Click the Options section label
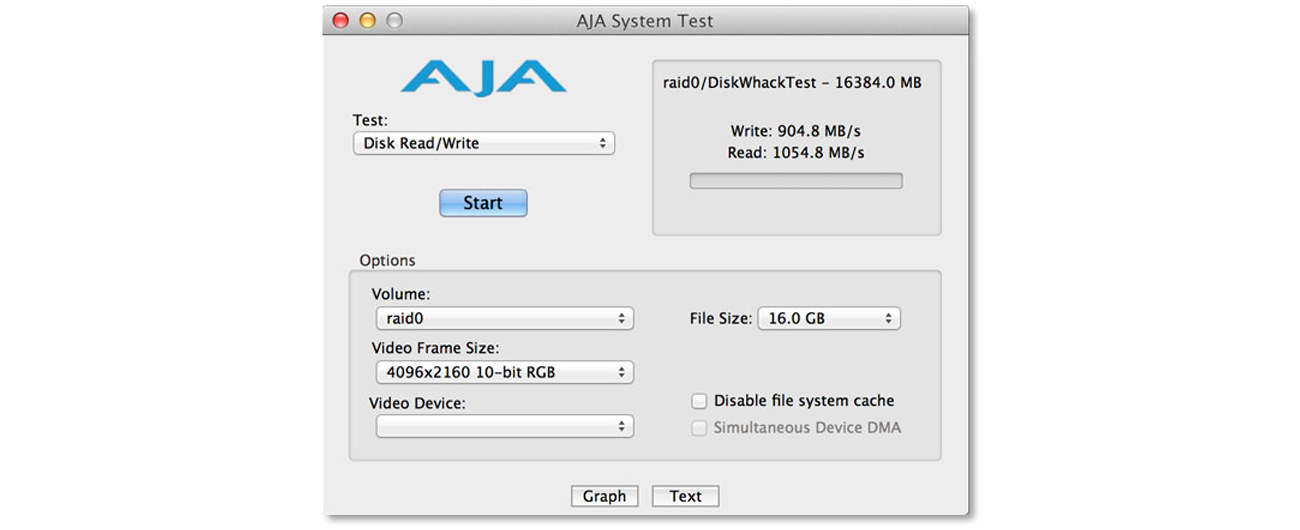 click(x=387, y=261)
